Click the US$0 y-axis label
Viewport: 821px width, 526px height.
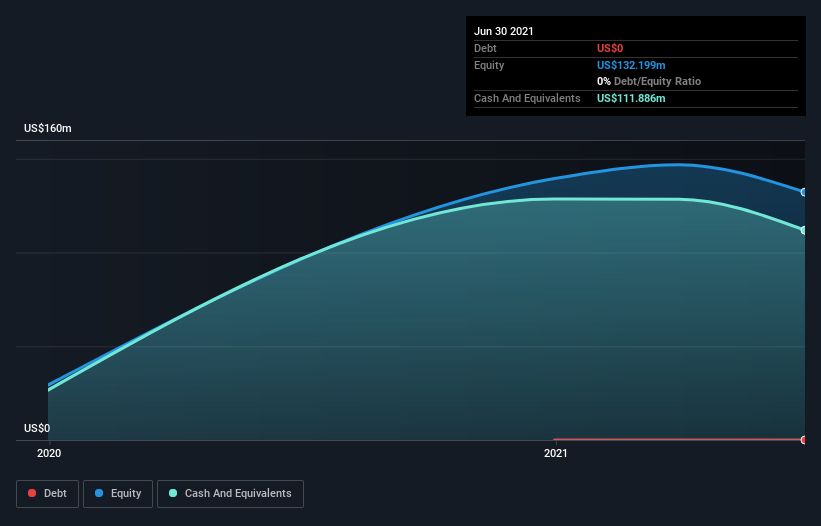[x=37, y=428]
